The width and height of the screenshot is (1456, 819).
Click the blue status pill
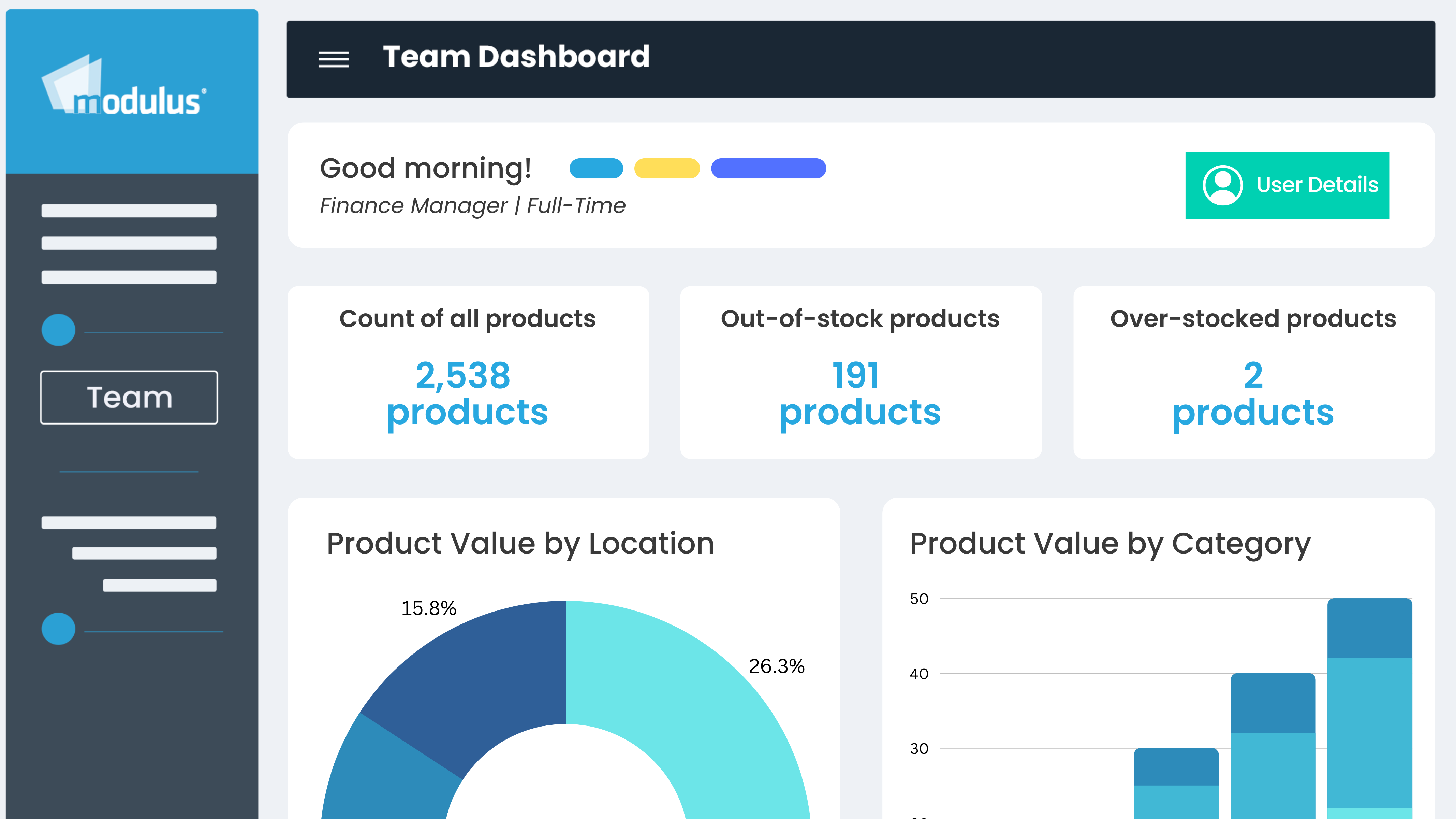point(596,169)
